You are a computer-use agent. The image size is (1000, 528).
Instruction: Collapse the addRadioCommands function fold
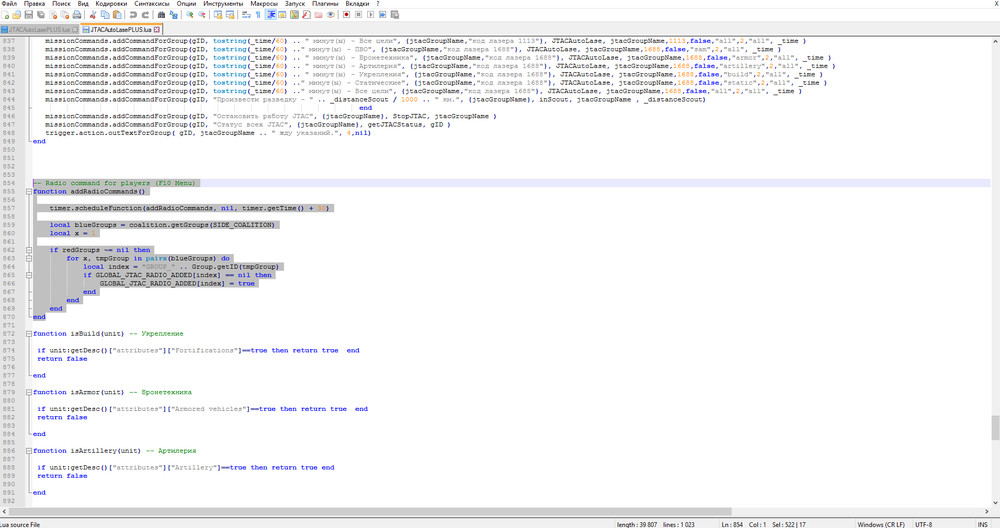pyautogui.click(x=29, y=191)
